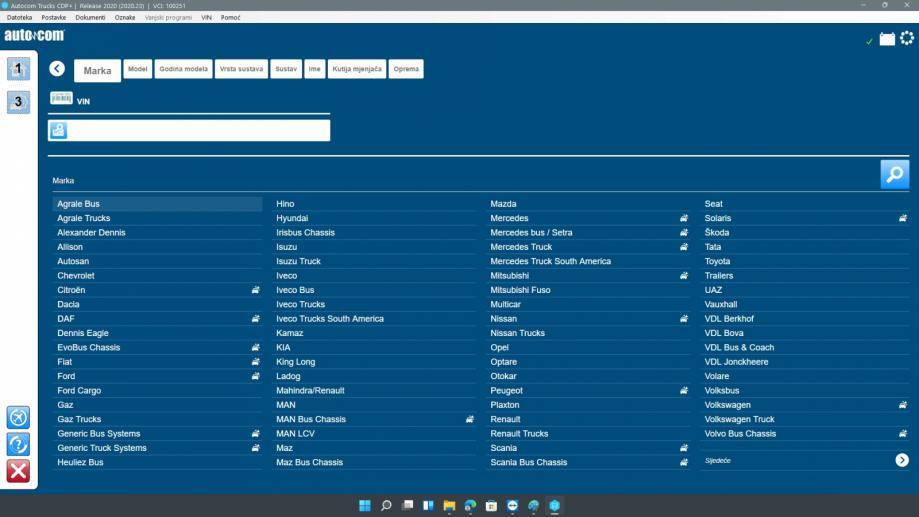Click the VIN barcode icon
The height and width of the screenshot is (517, 919).
(62, 99)
